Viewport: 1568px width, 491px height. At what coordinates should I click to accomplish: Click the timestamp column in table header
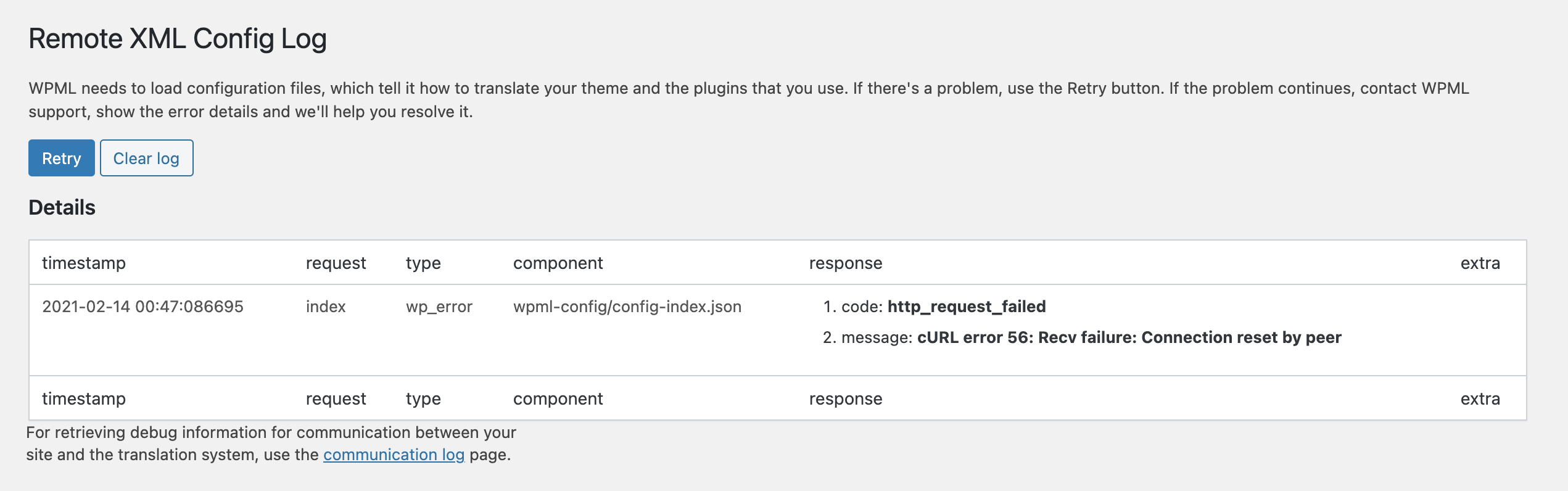84,263
